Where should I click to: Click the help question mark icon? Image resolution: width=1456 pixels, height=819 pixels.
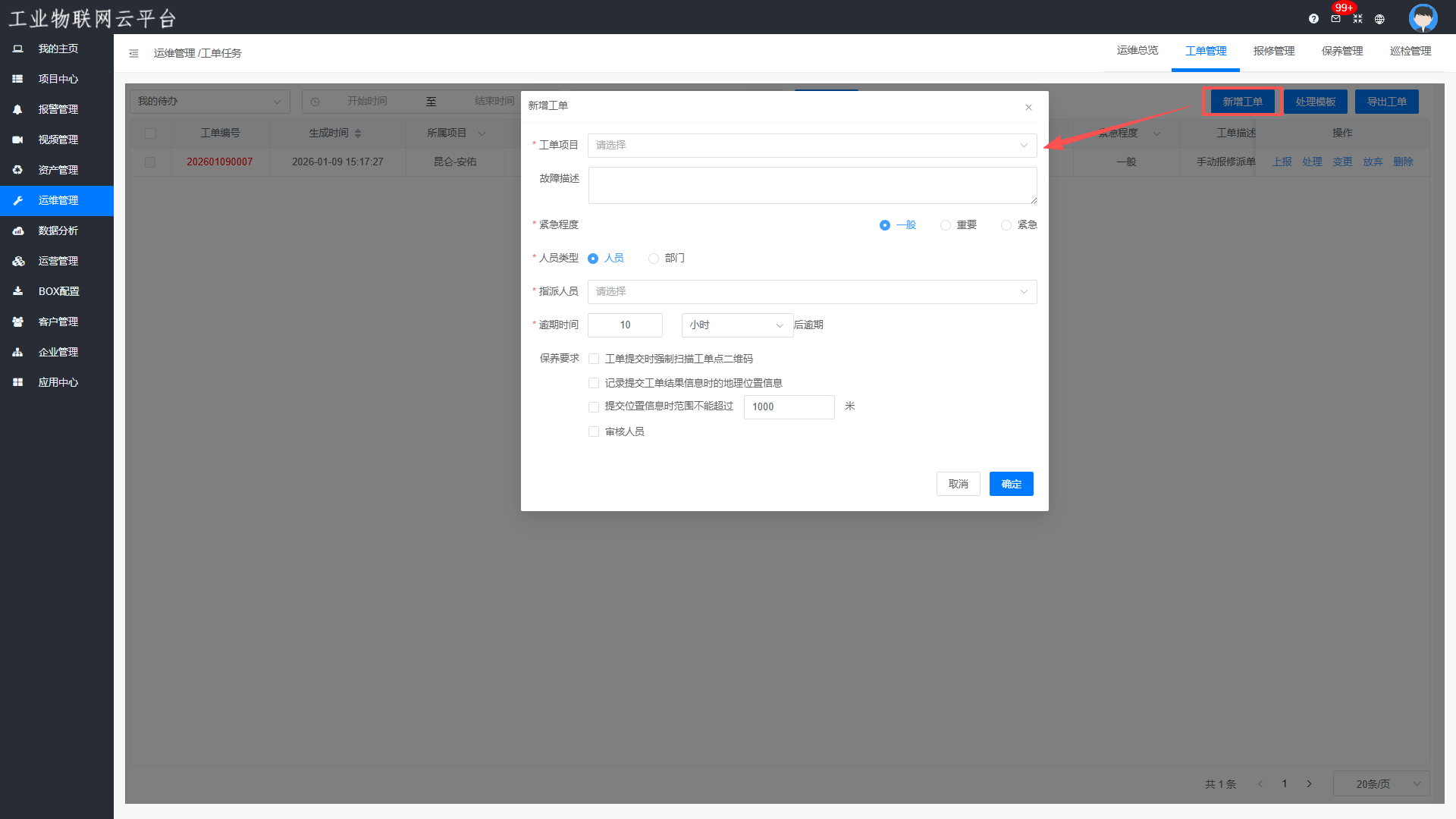[x=1313, y=19]
